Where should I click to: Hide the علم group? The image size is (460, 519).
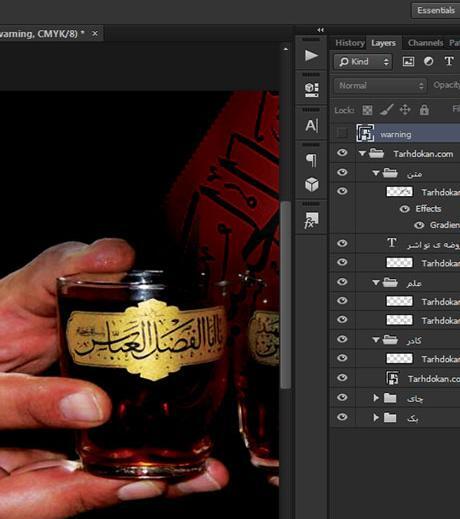[342, 282]
